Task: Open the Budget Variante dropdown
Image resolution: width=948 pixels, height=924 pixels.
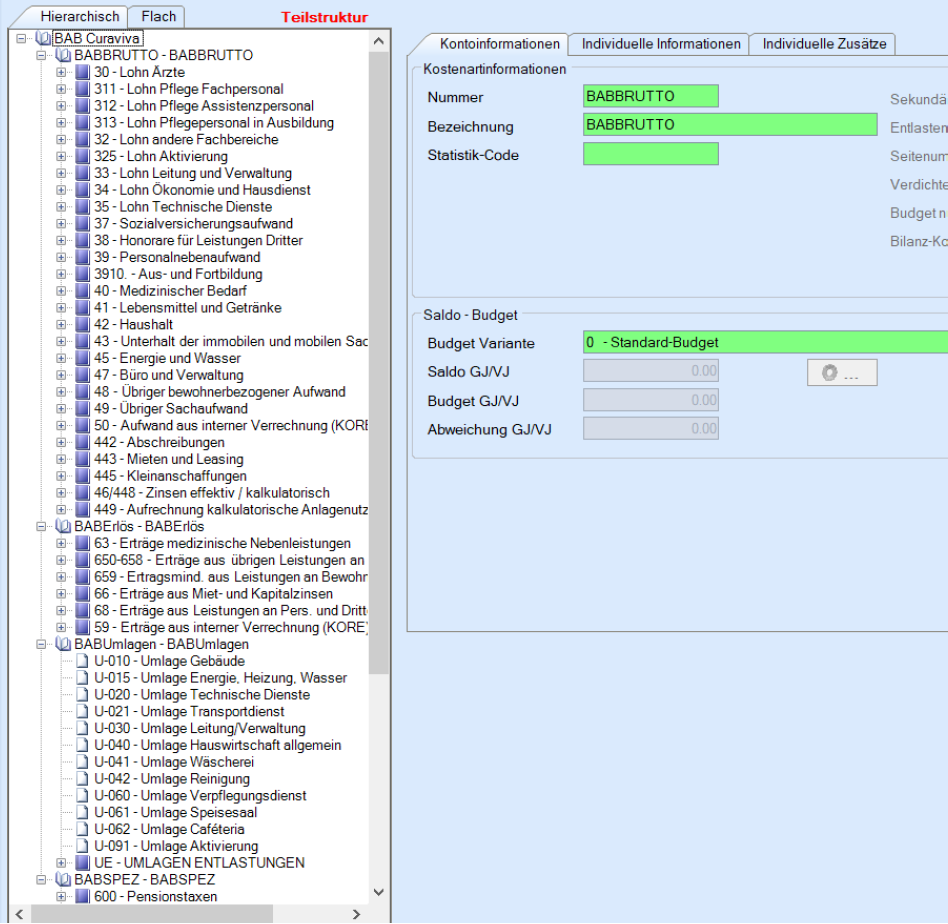Action: (765, 343)
